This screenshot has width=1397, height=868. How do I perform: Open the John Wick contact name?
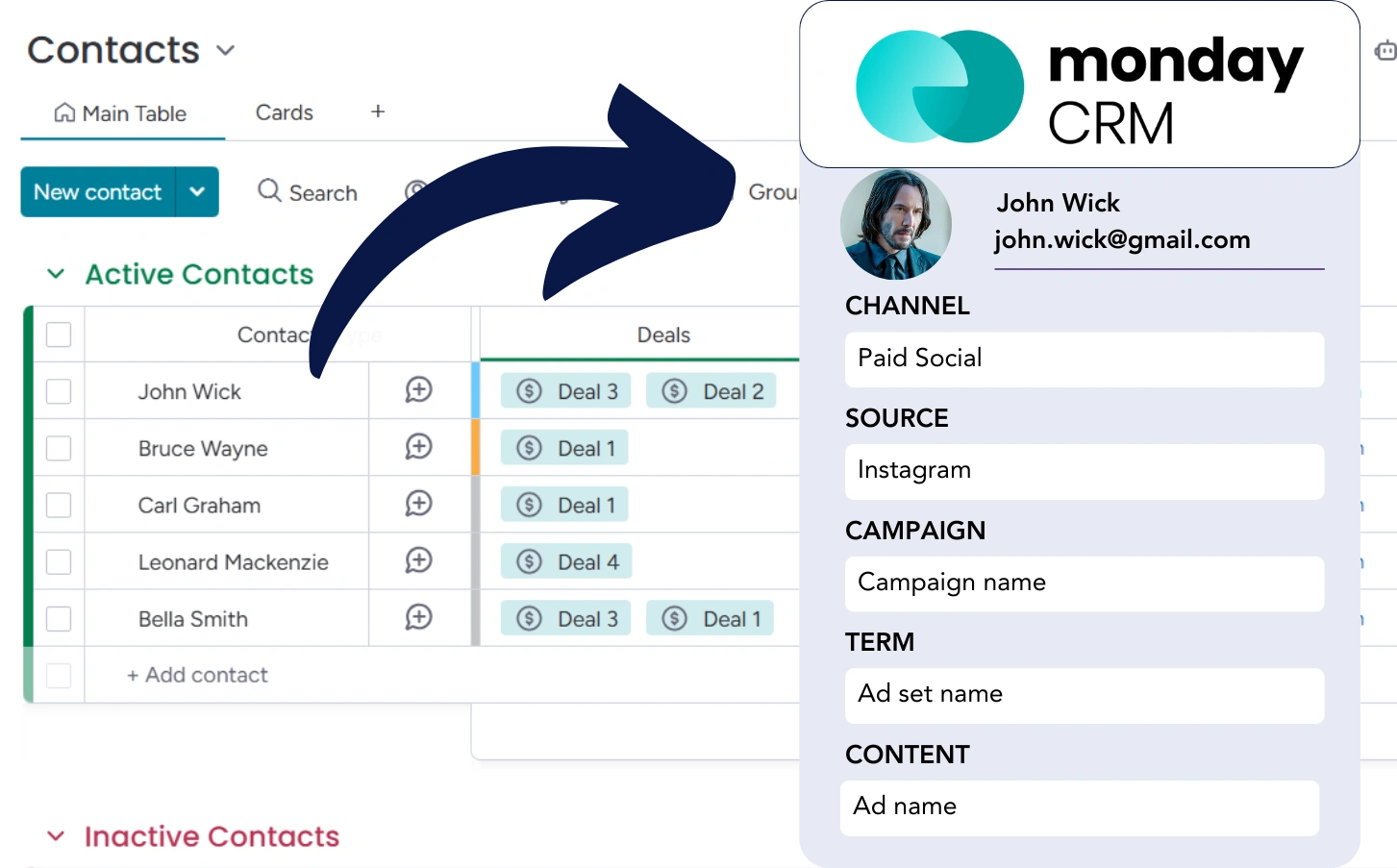[189, 391]
